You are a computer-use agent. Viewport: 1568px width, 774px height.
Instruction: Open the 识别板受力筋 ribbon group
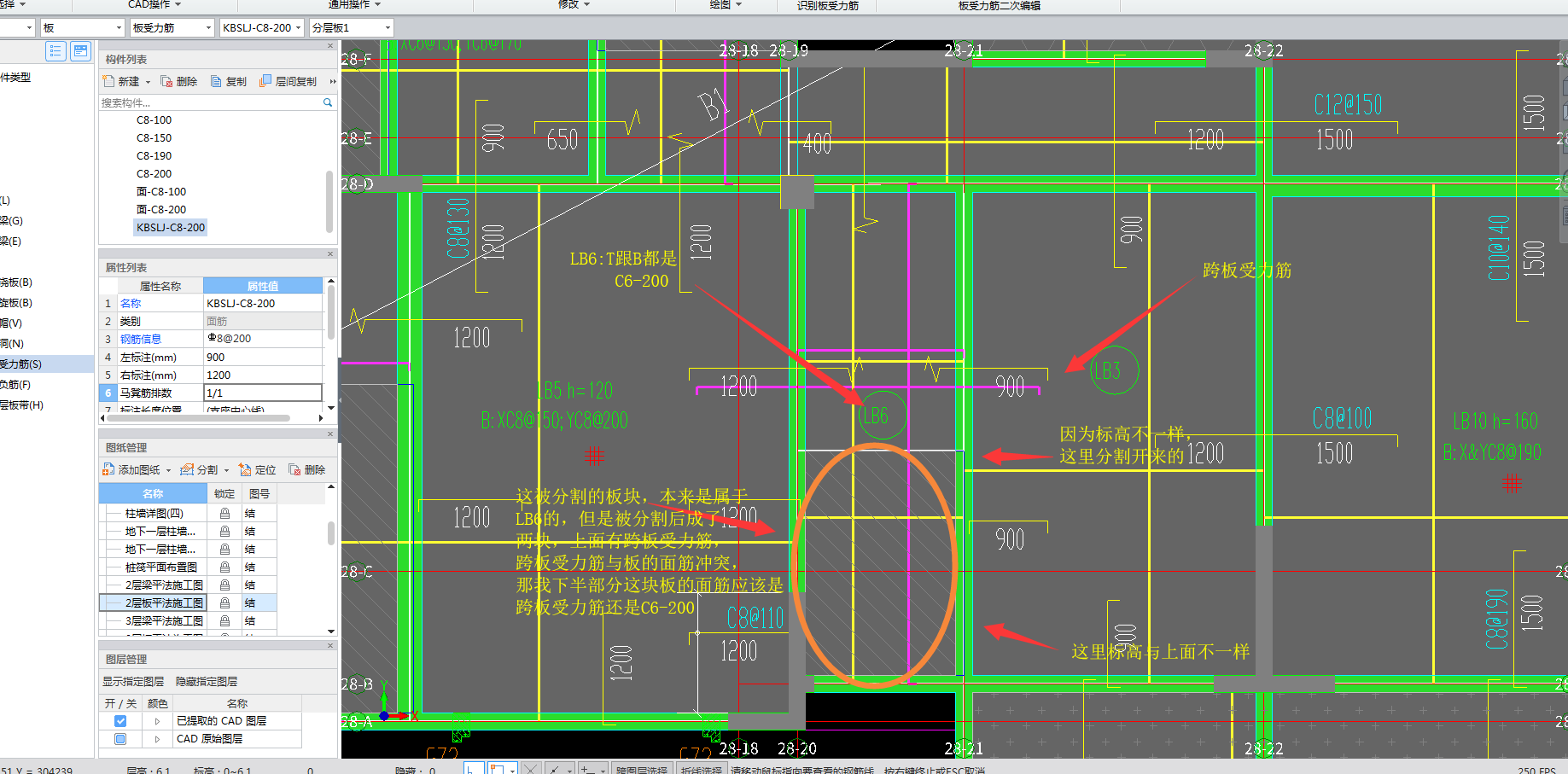(828, 6)
